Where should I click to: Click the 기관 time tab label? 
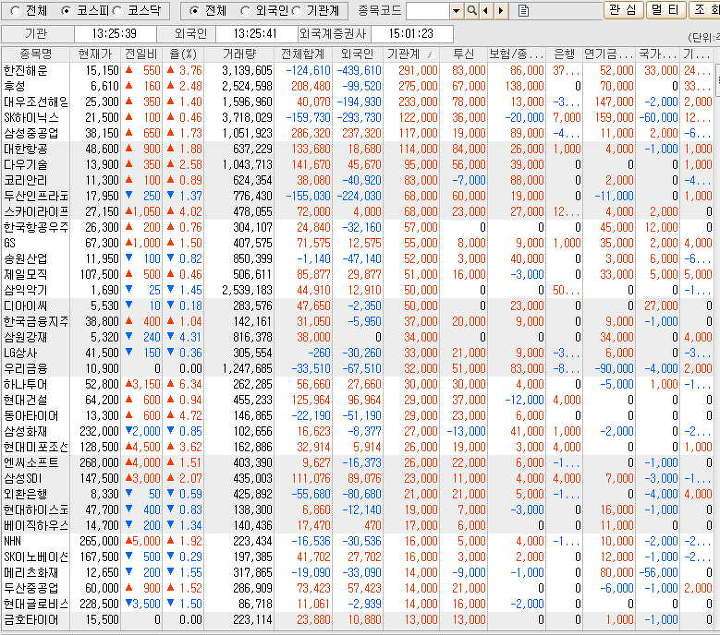click(x=37, y=34)
